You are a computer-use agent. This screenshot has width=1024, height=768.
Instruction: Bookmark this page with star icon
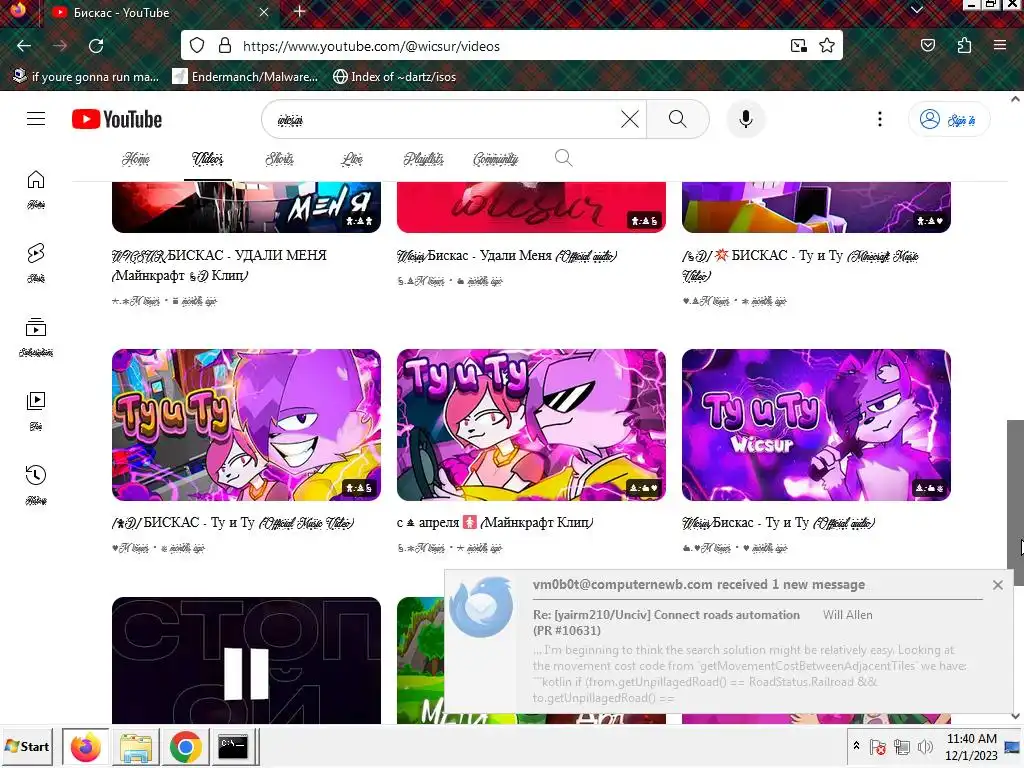(x=827, y=46)
